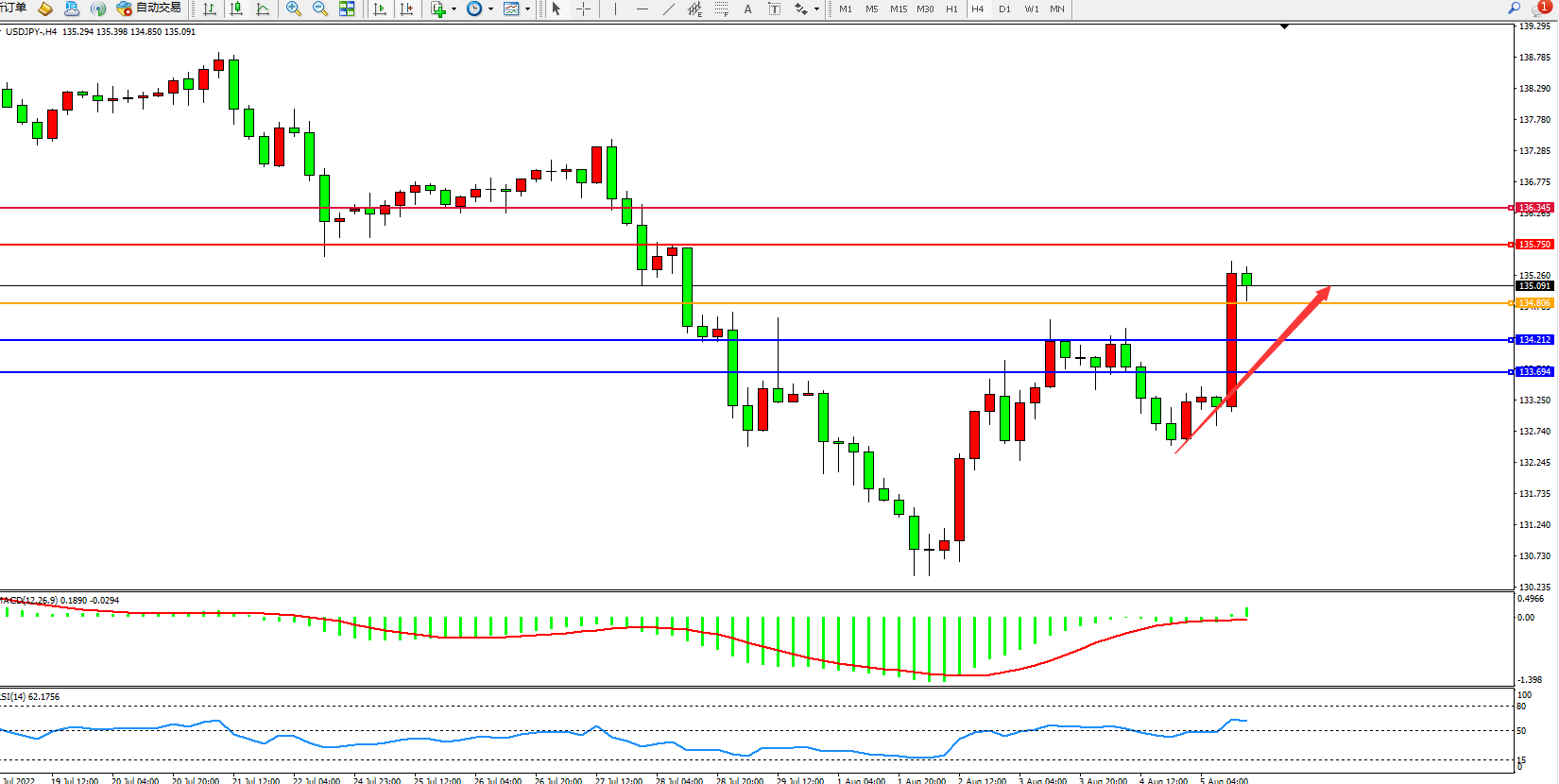Image resolution: width=1559 pixels, height=784 pixels.
Task: Open the chat notifications icon with badge
Action: tap(1540, 8)
